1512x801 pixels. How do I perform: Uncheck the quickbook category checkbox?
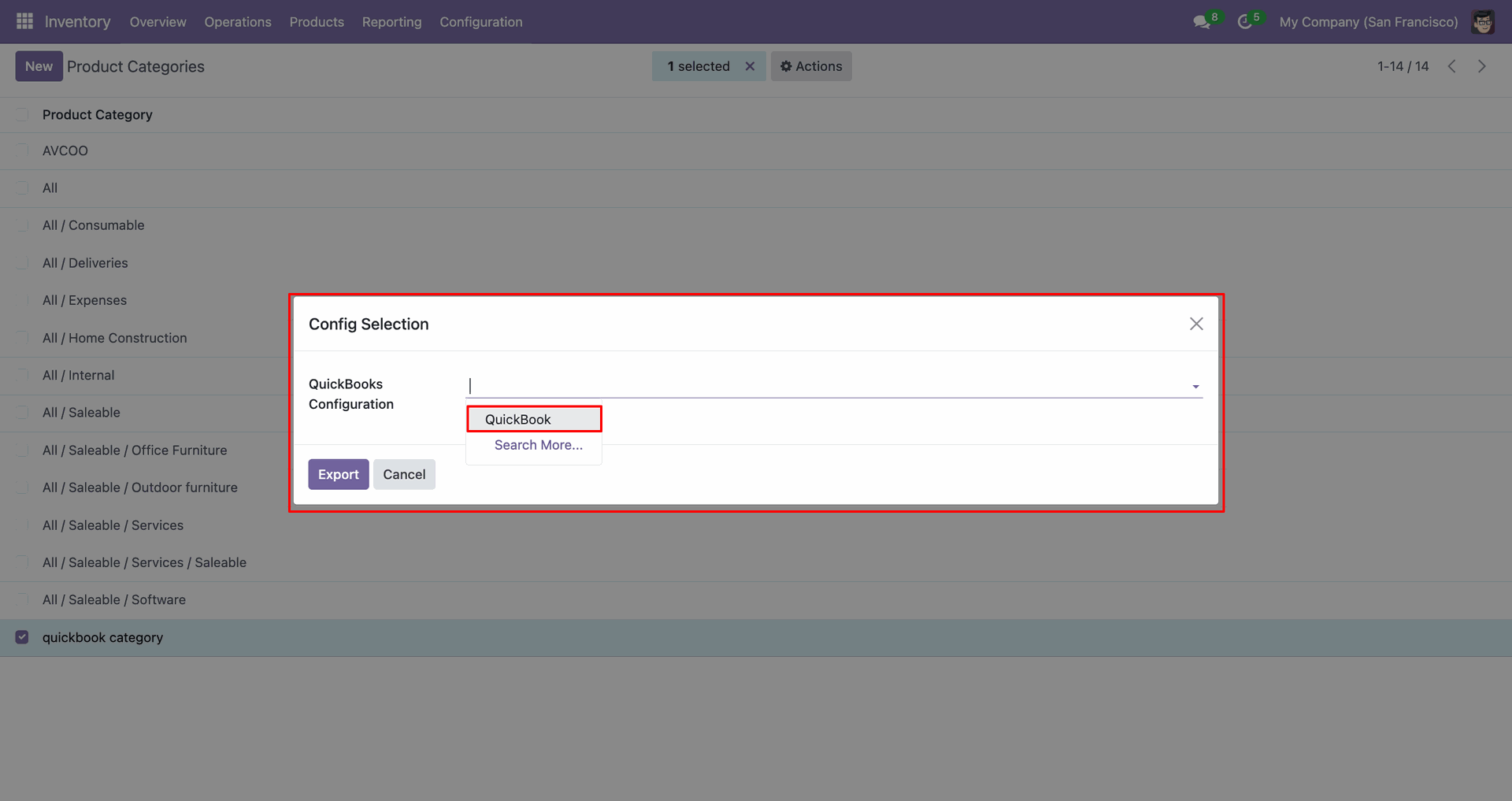click(22, 637)
